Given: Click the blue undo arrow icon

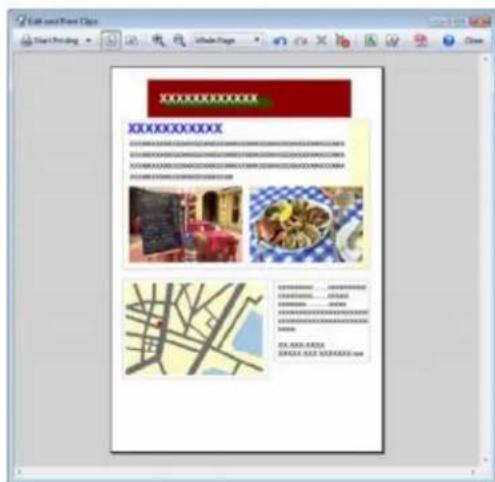Looking at the screenshot, I should tap(279, 41).
